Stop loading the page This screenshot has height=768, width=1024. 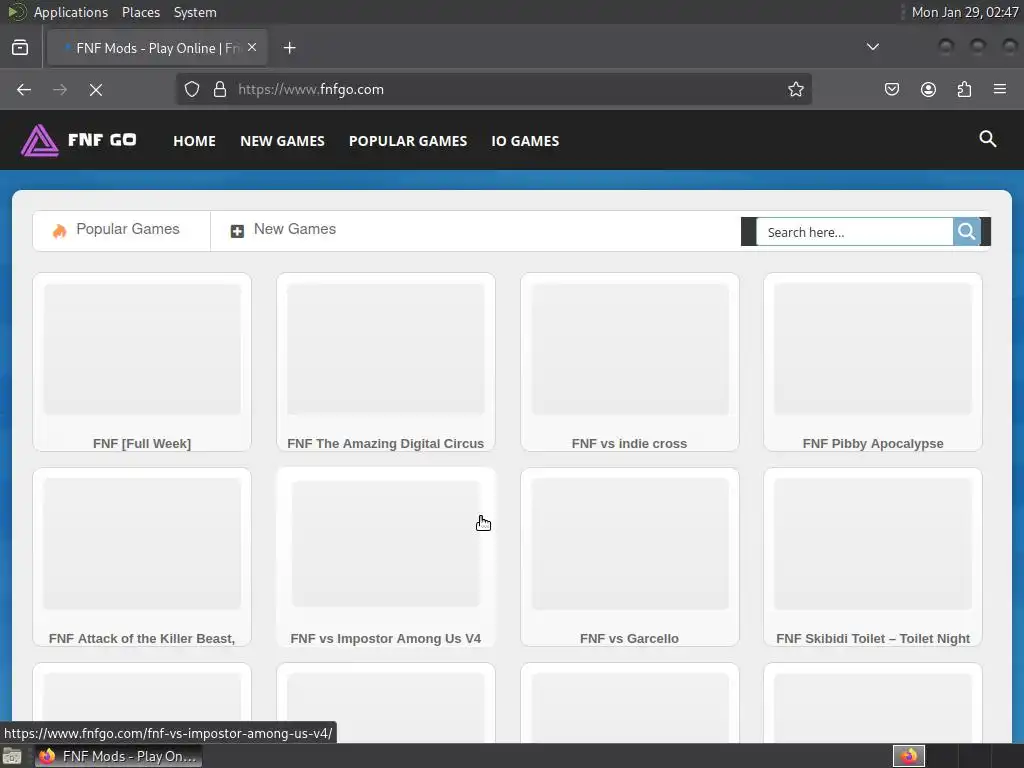96,89
